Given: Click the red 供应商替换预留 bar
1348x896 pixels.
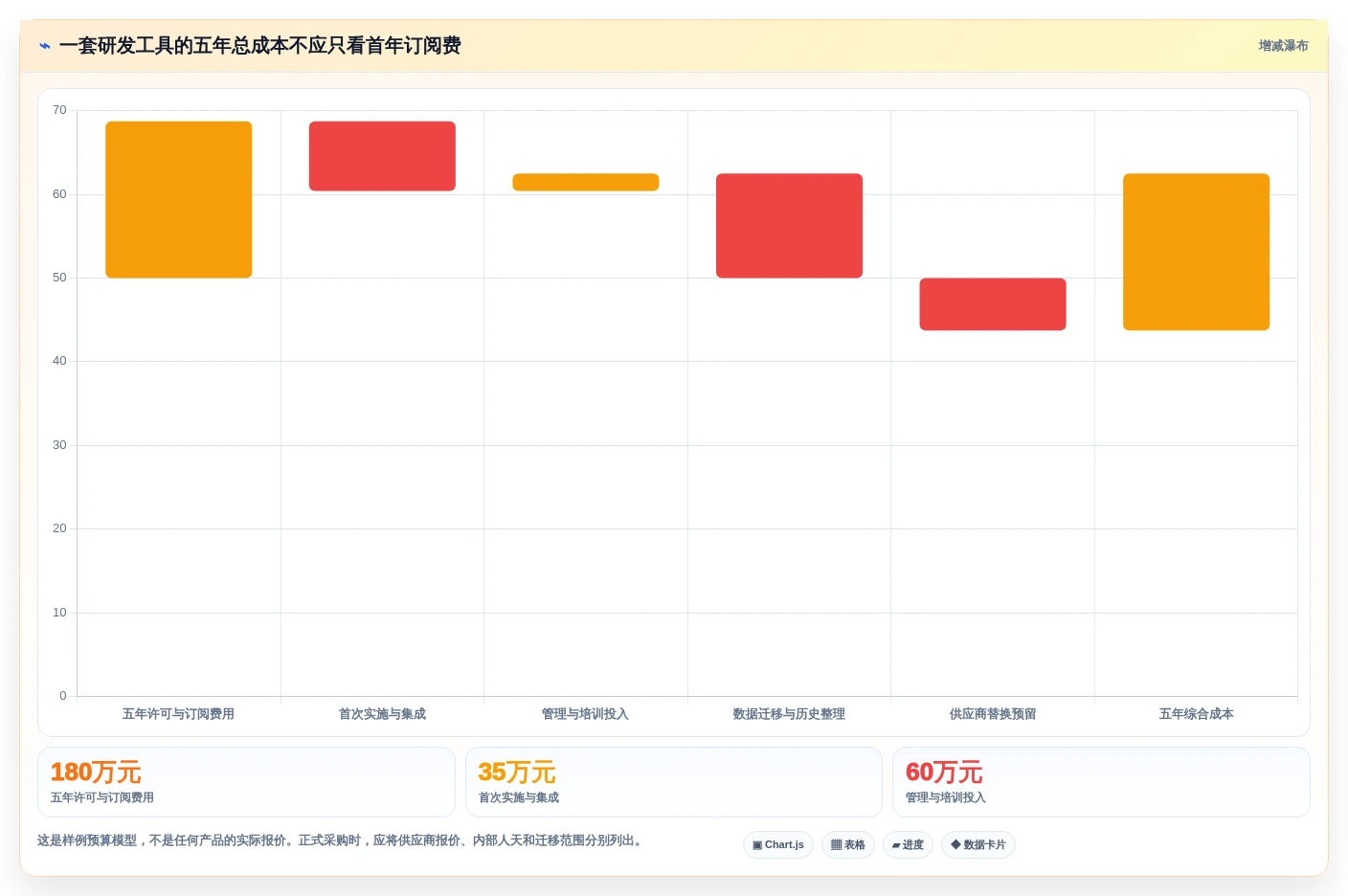Looking at the screenshot, I should pos(993,304).
